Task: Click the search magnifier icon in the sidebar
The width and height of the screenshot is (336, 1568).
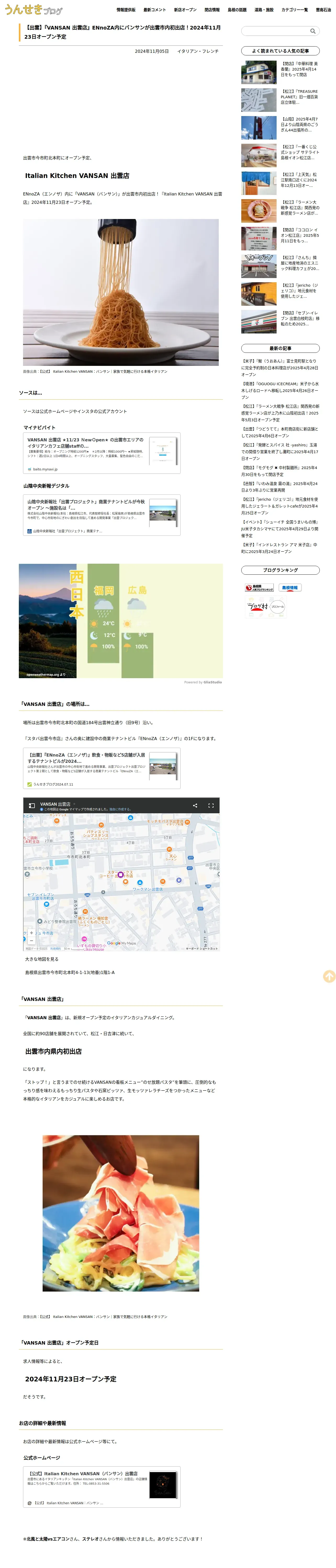Action: pyautogui.click(x=312, y=31)
